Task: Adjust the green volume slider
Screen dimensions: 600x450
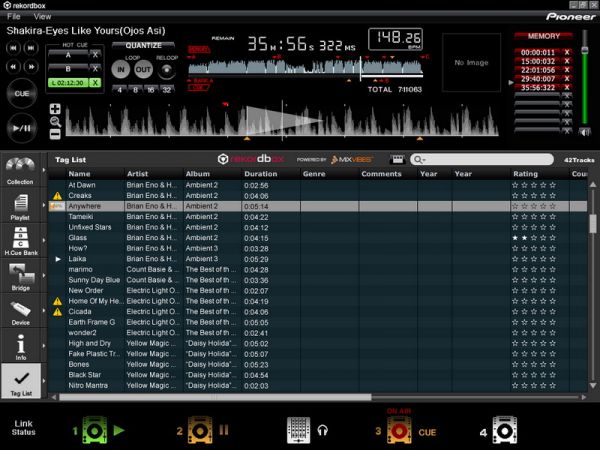Action: 584,50
